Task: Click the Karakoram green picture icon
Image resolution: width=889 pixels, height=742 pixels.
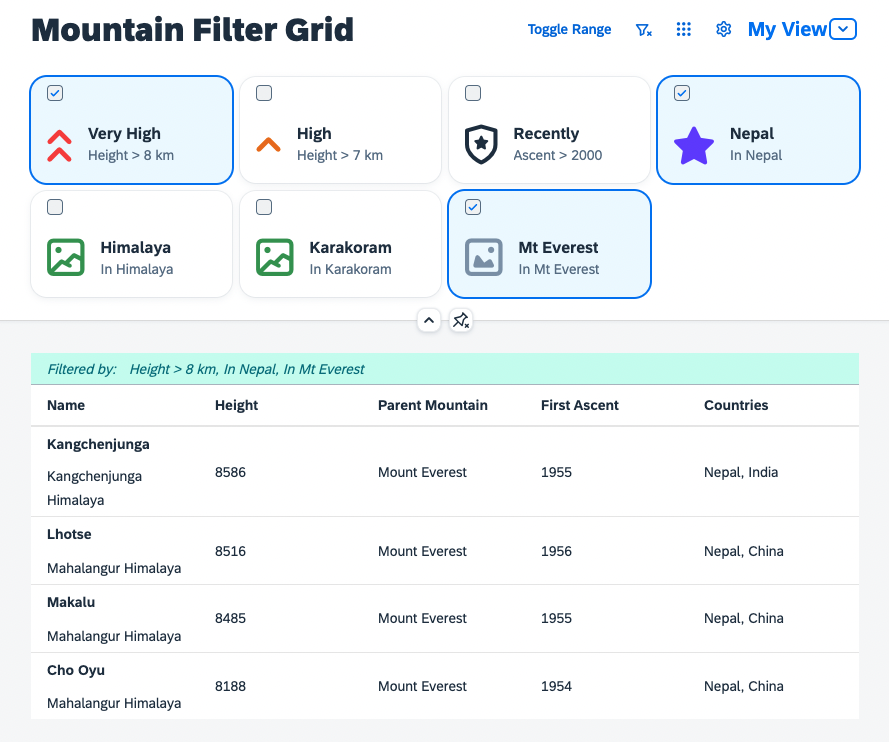Action: (275, 257)
